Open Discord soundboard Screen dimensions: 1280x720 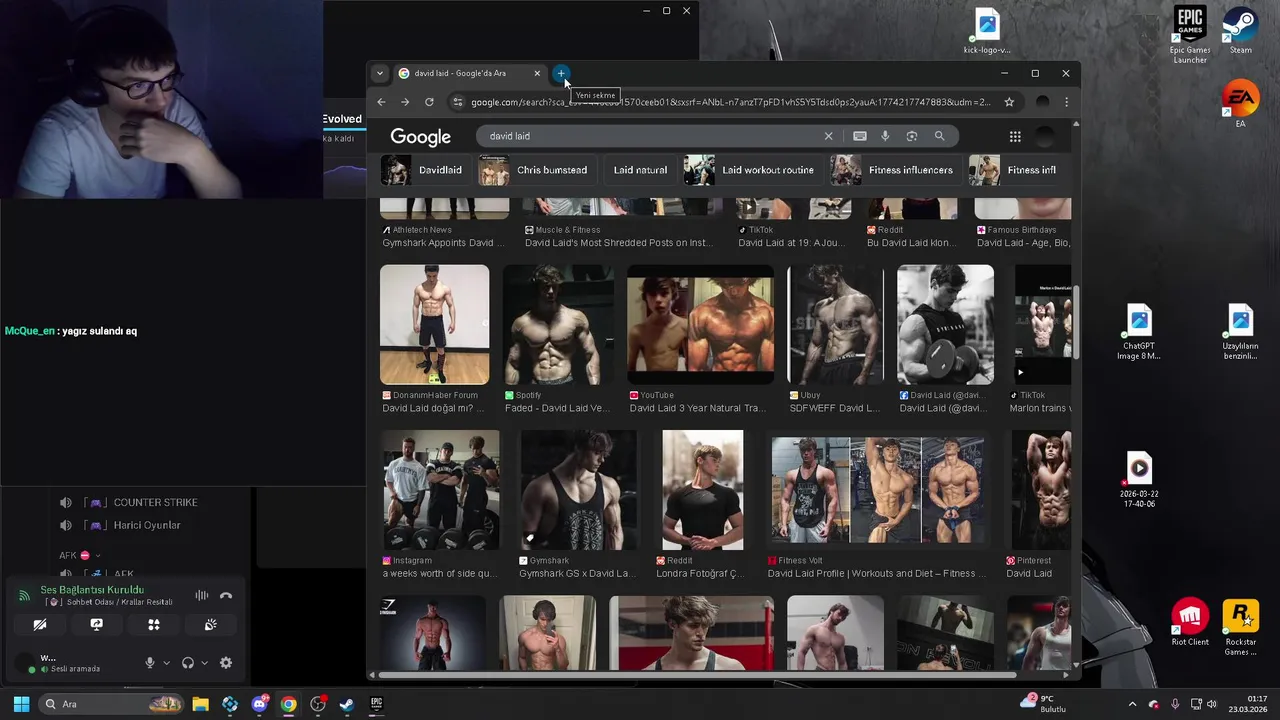[x=211, y=624]
